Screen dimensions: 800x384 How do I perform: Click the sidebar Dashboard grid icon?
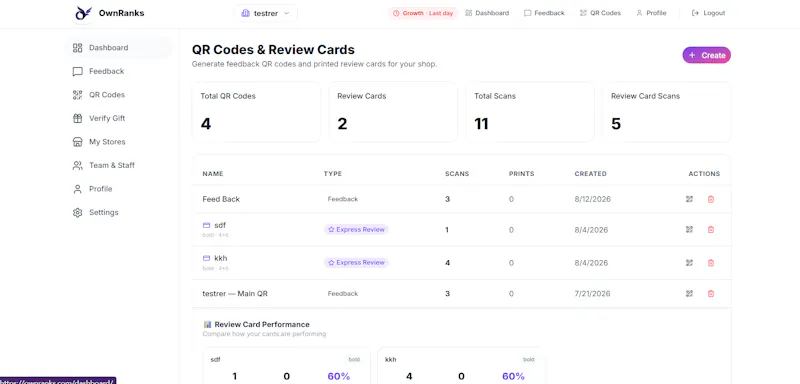tap(78, 48)
